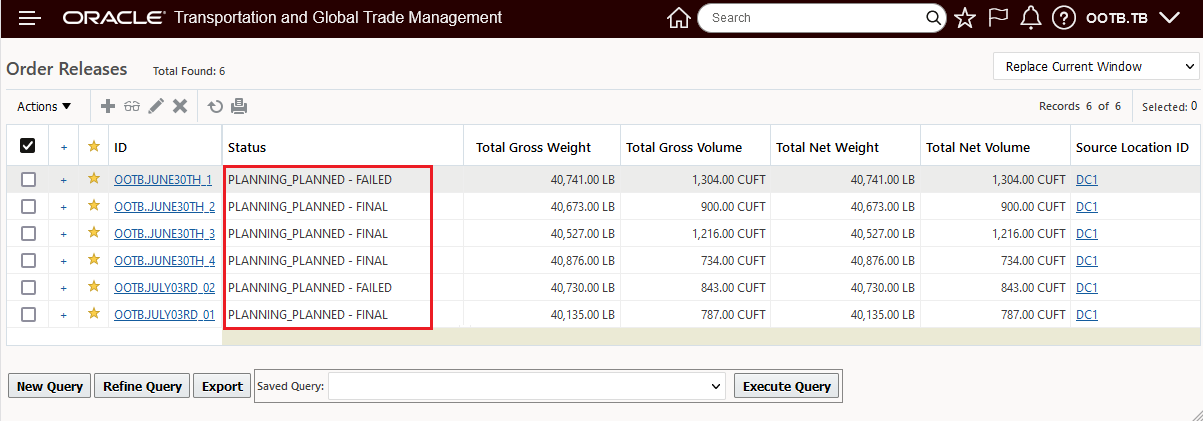1203x421 pixels.
Task: Click the New plus toolbar icon
Action: [108, 106]
